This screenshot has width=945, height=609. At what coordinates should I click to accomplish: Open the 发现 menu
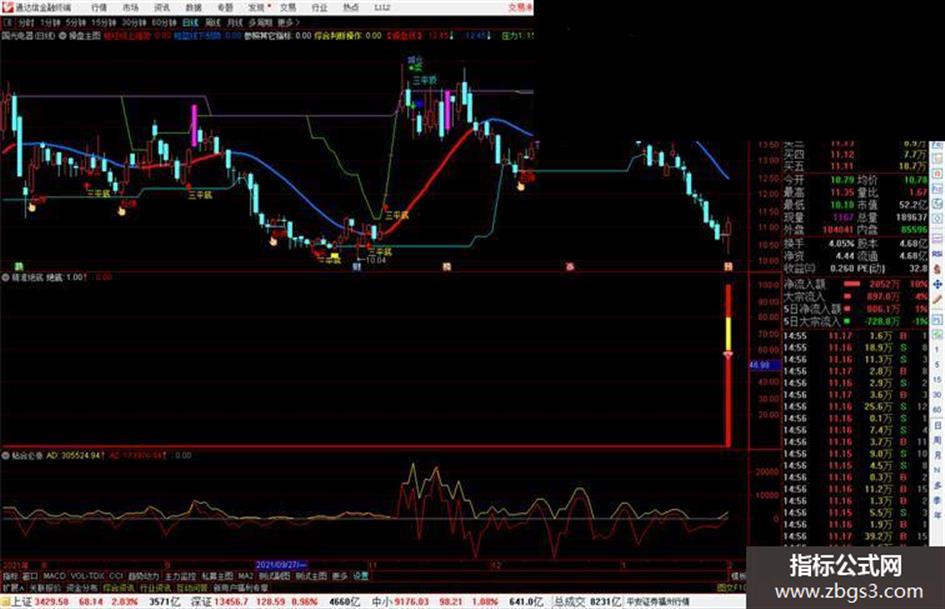coord(257,8)
